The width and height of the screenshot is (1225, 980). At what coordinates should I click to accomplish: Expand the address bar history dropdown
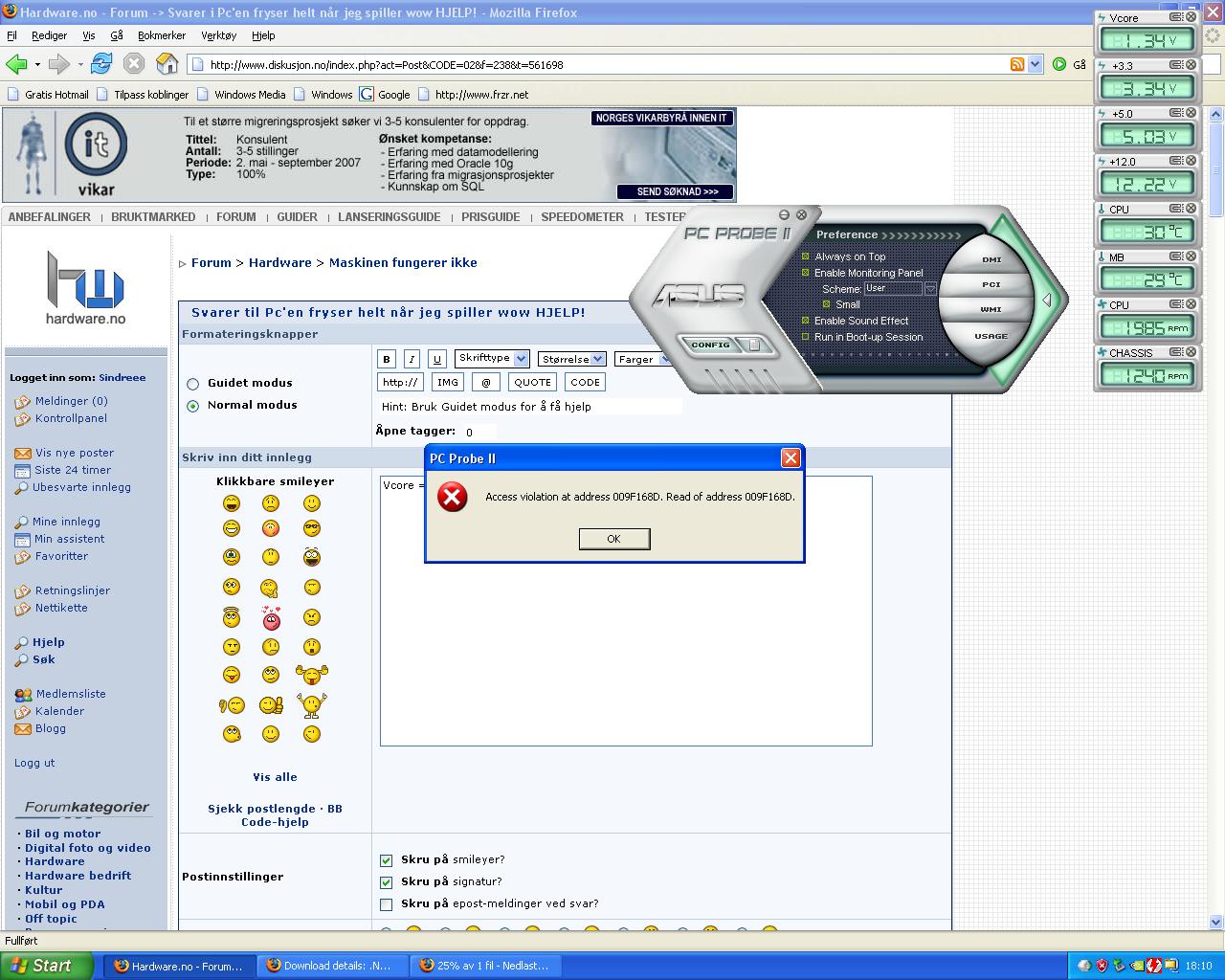pos(1035,64)
